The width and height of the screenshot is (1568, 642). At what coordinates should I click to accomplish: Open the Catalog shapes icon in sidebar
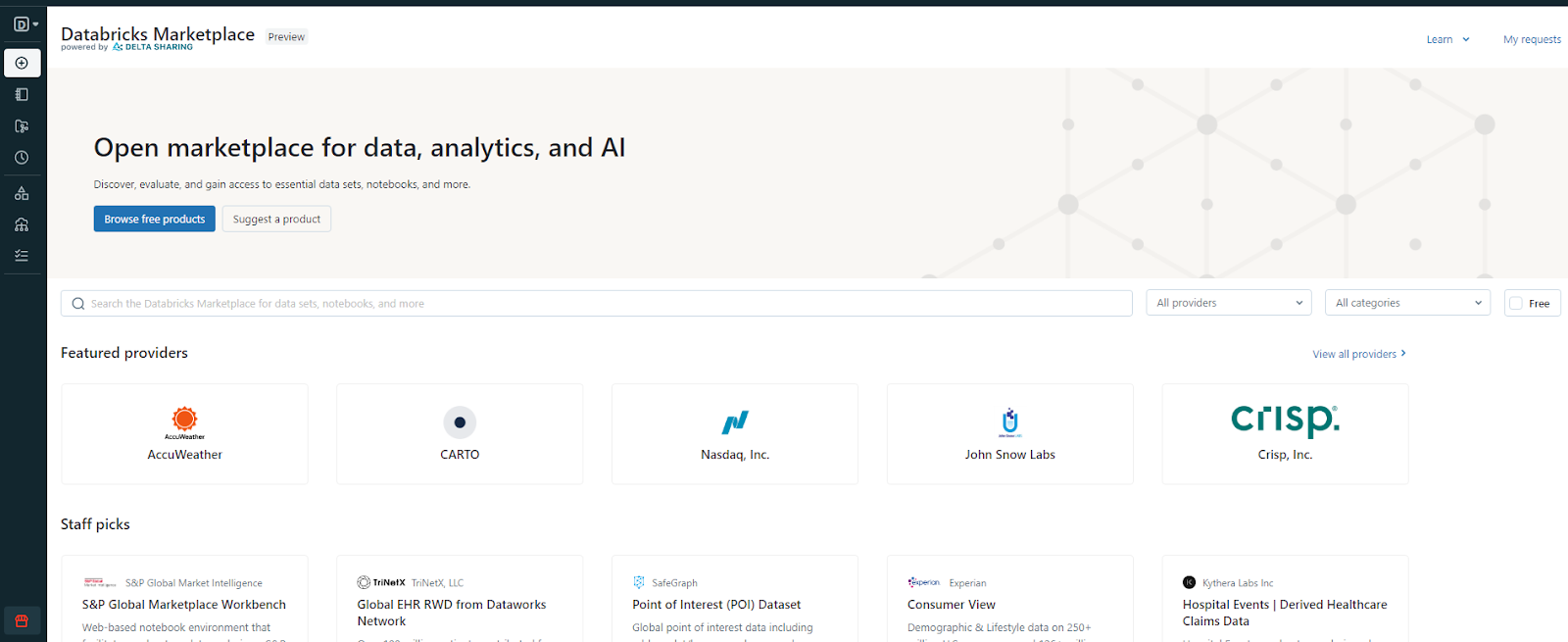[x=22, y=193]
